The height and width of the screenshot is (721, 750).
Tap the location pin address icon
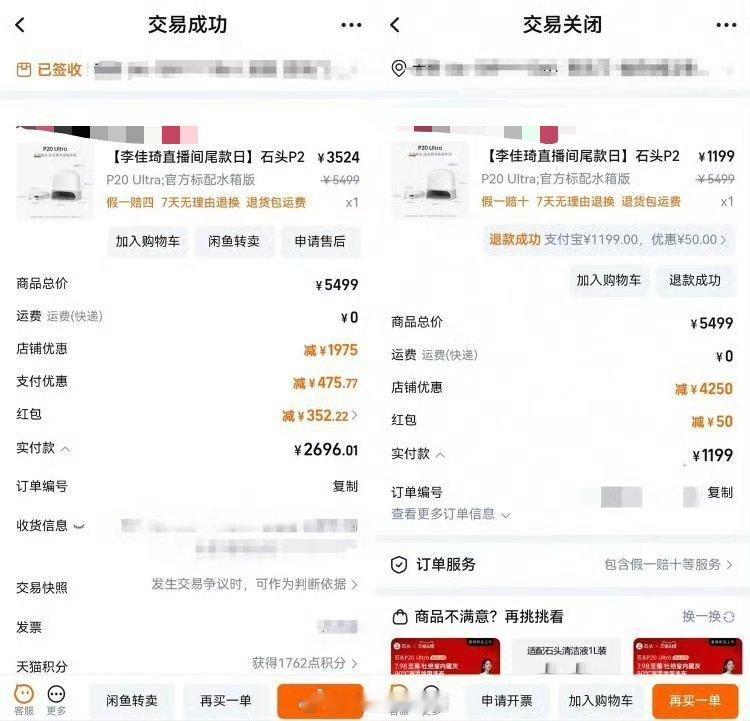(x=398, y=68)
